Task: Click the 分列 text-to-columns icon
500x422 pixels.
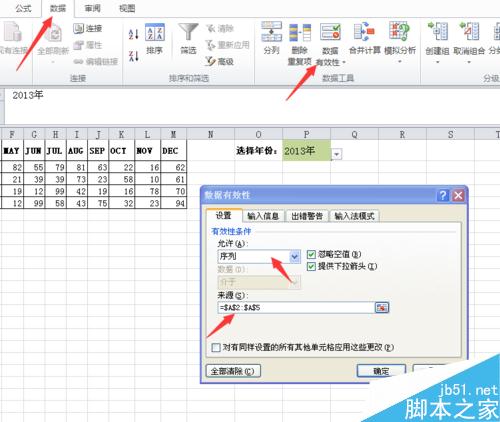Action: click(272, 32)
